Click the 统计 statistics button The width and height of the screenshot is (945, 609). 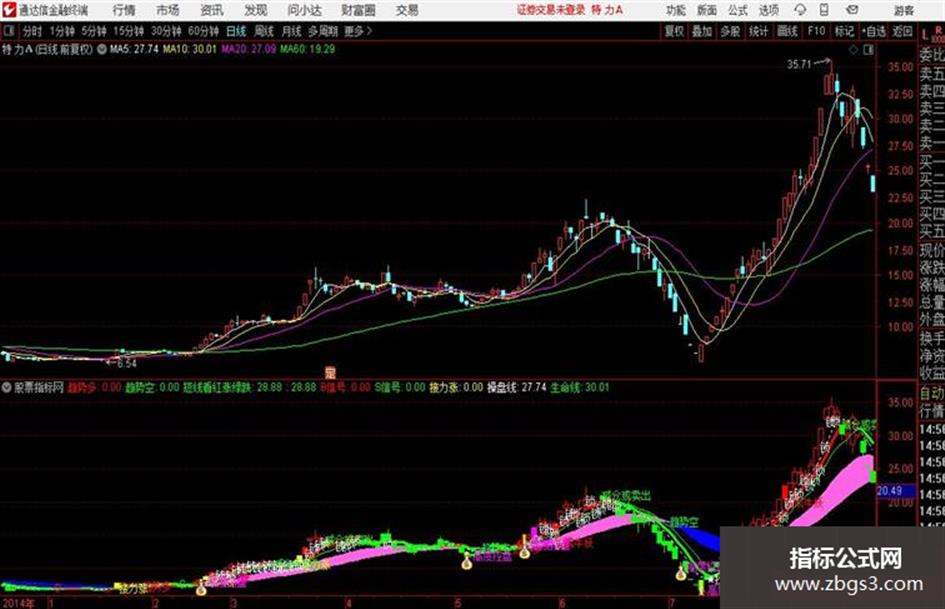[759, 31]
